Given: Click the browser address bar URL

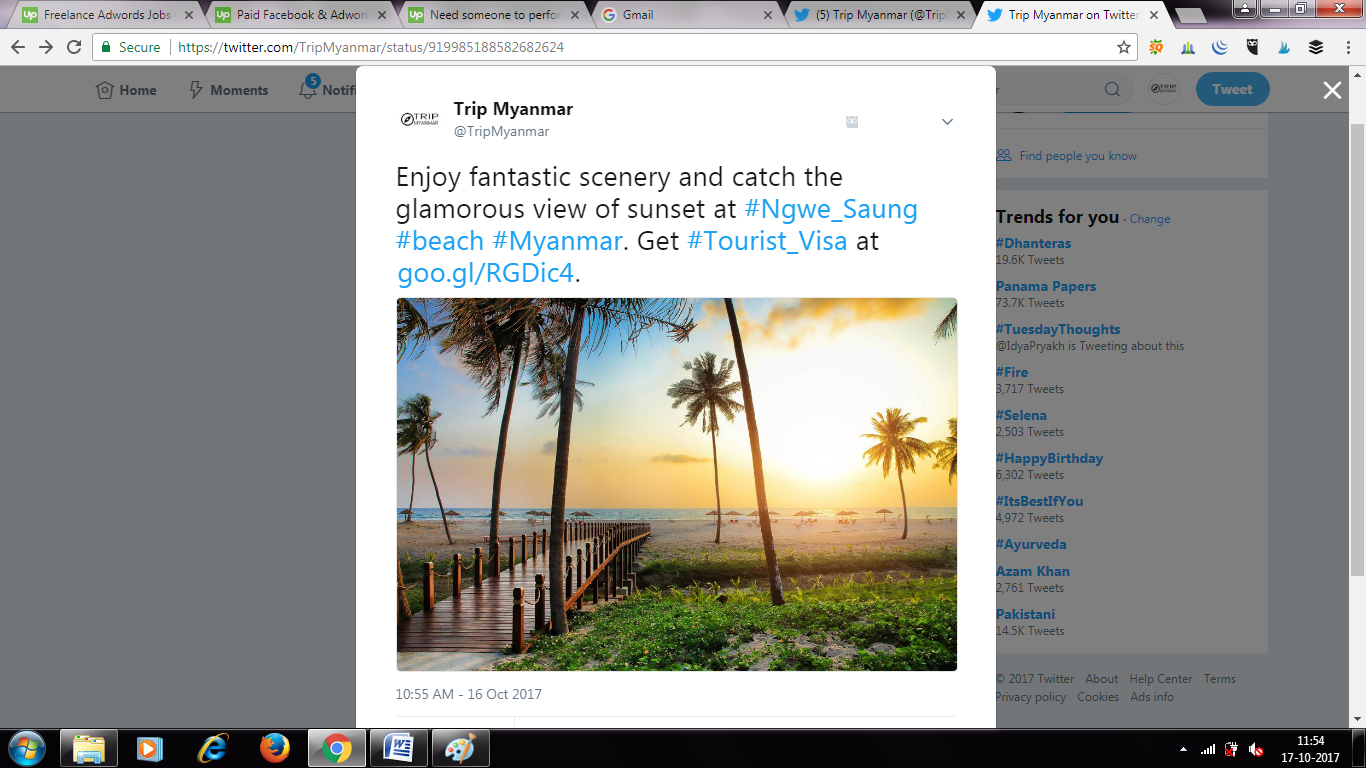Looking at the screenshot, I should click(371, 47).
